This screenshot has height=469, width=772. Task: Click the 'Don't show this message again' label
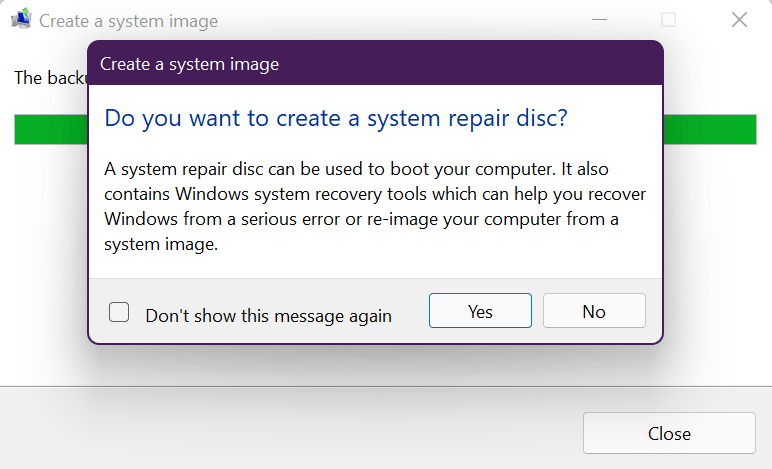coord(268,315)
